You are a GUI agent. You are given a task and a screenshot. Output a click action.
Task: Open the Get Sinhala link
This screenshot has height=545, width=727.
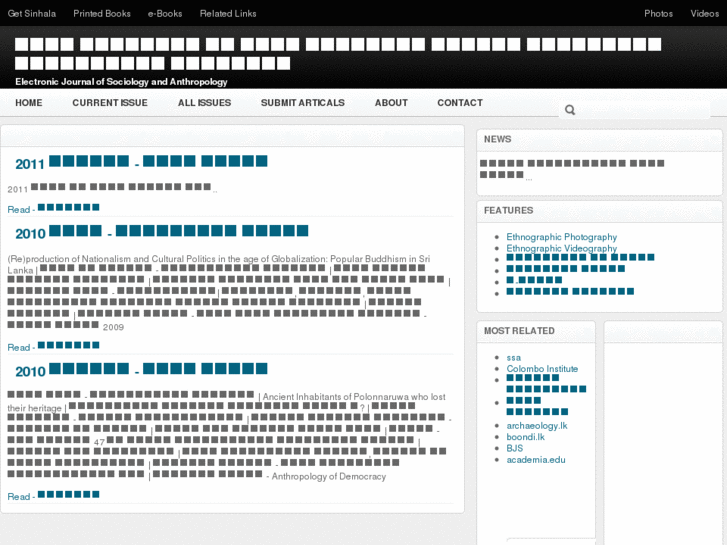pos(32,13)
